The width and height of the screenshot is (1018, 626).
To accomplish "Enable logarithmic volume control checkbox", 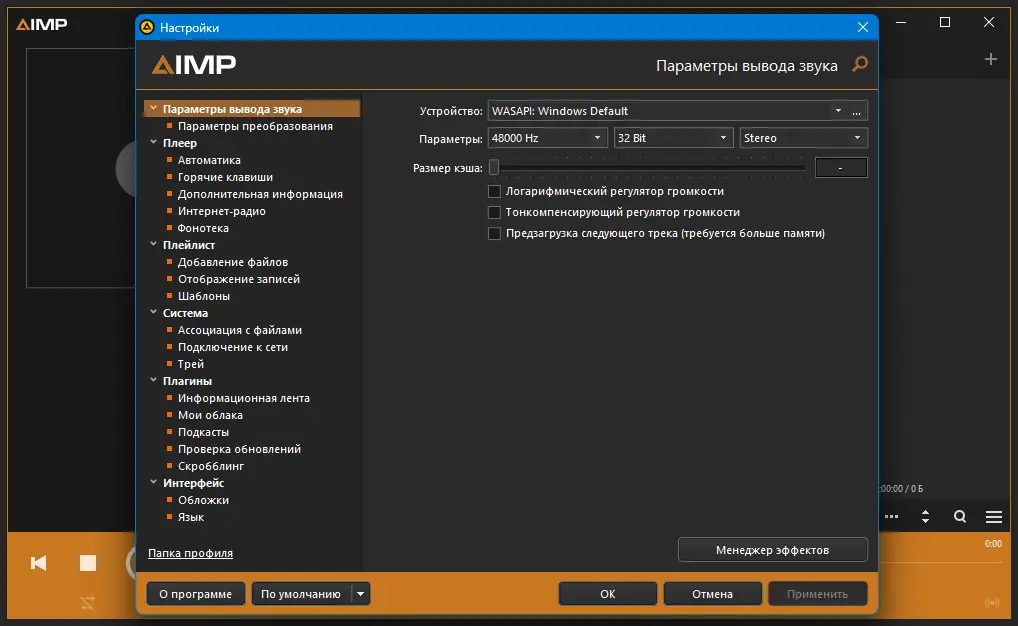I will pyautogui.click(x=494, y=192).
